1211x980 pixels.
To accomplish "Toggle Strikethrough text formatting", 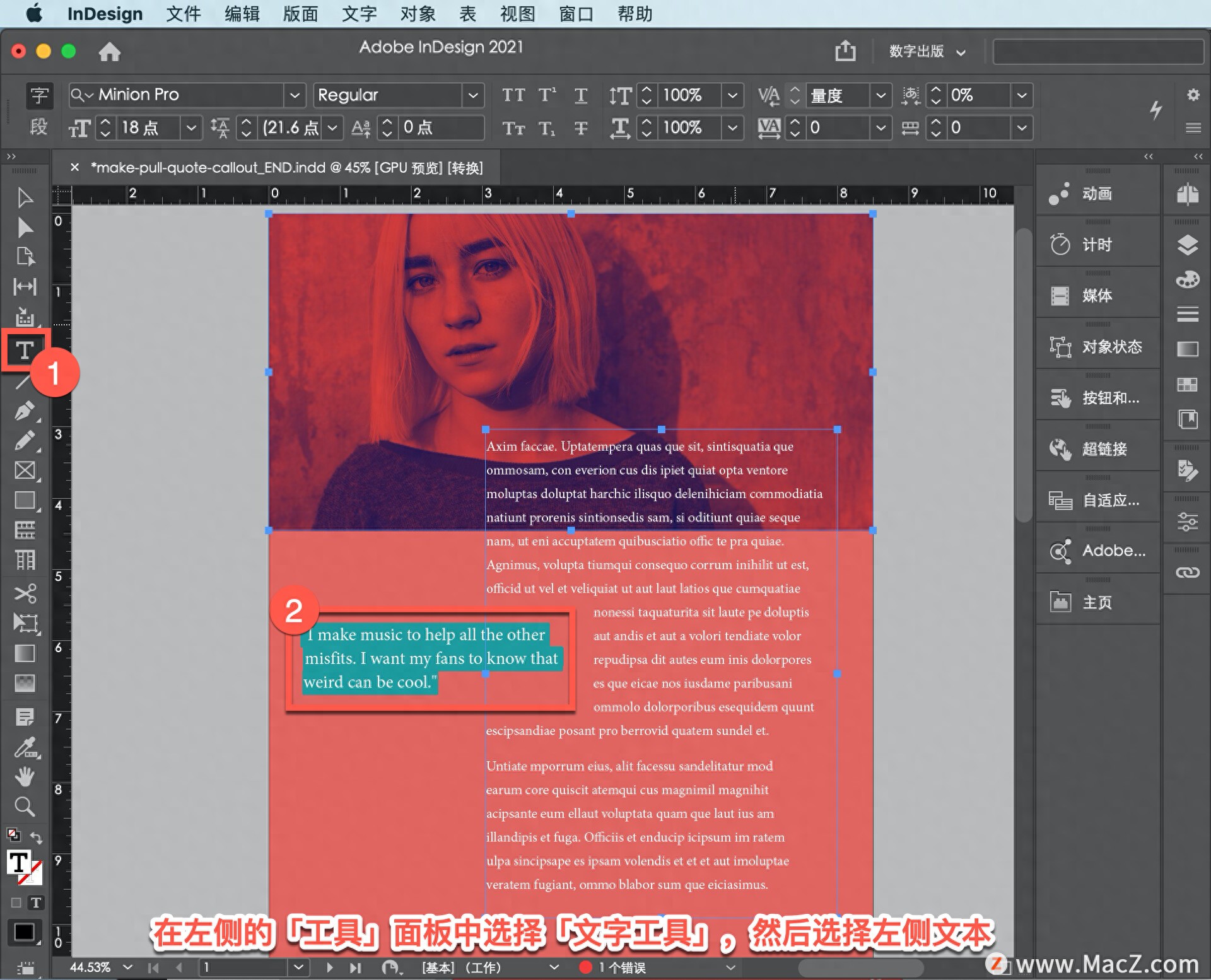I will [x=581, y=128].
